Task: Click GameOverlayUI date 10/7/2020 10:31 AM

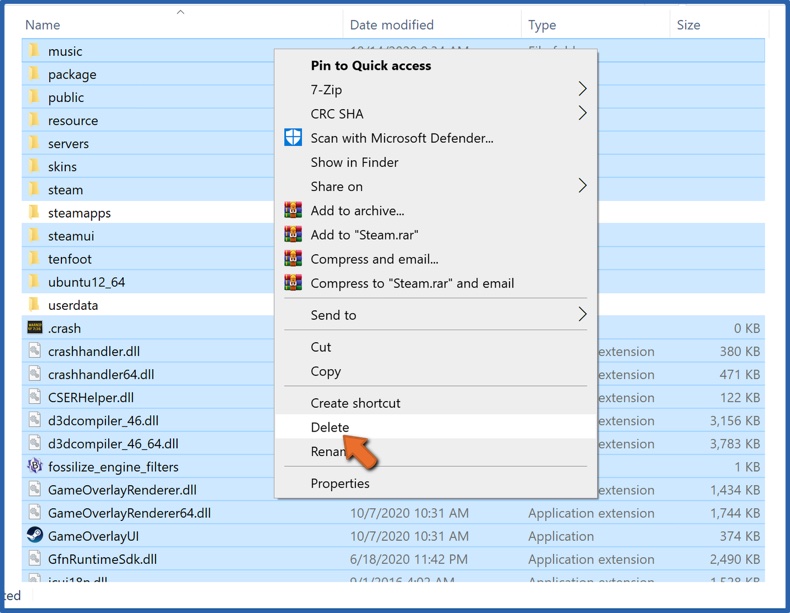Action: 409,536
